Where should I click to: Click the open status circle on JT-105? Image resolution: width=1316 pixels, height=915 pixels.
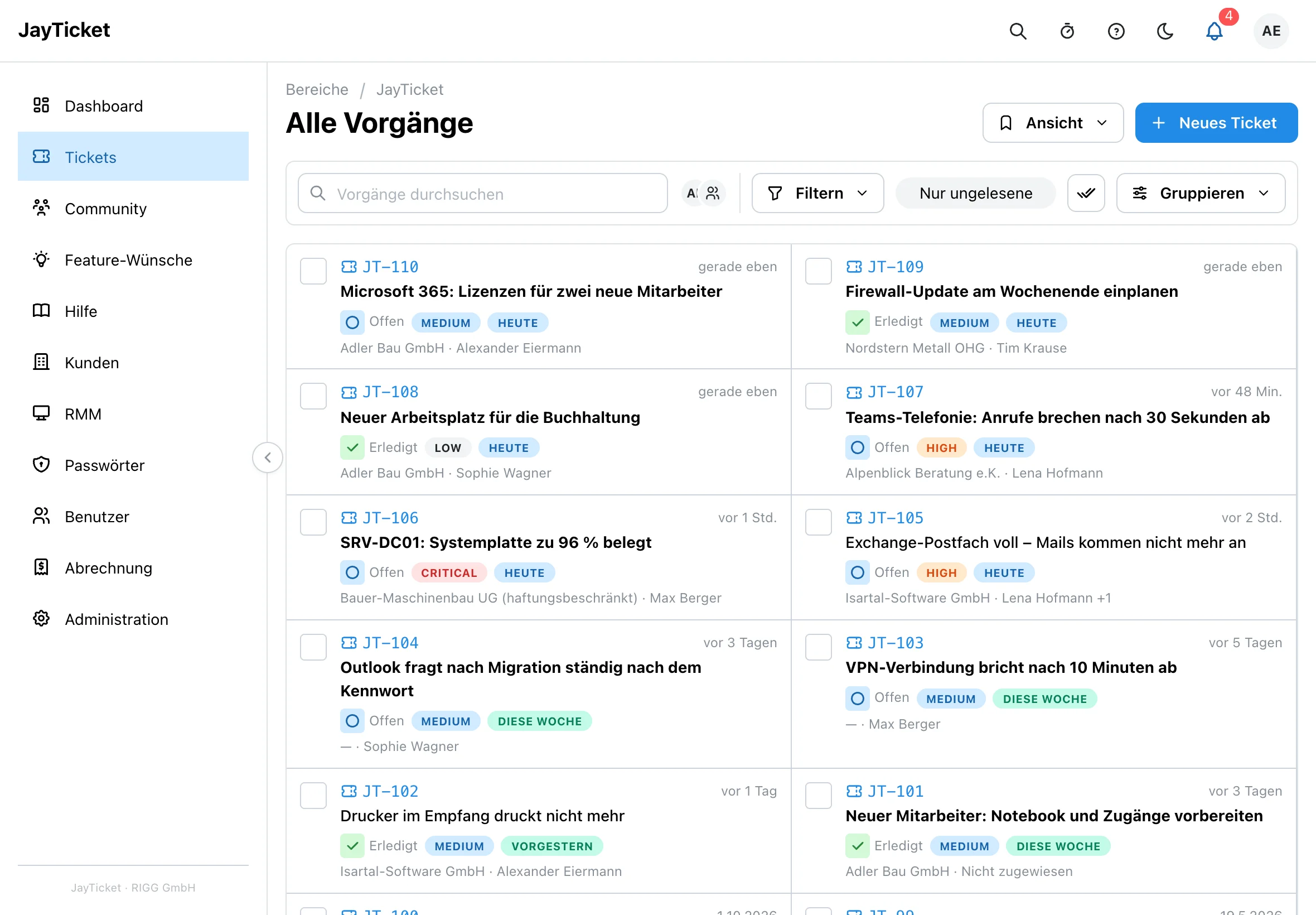858,572
